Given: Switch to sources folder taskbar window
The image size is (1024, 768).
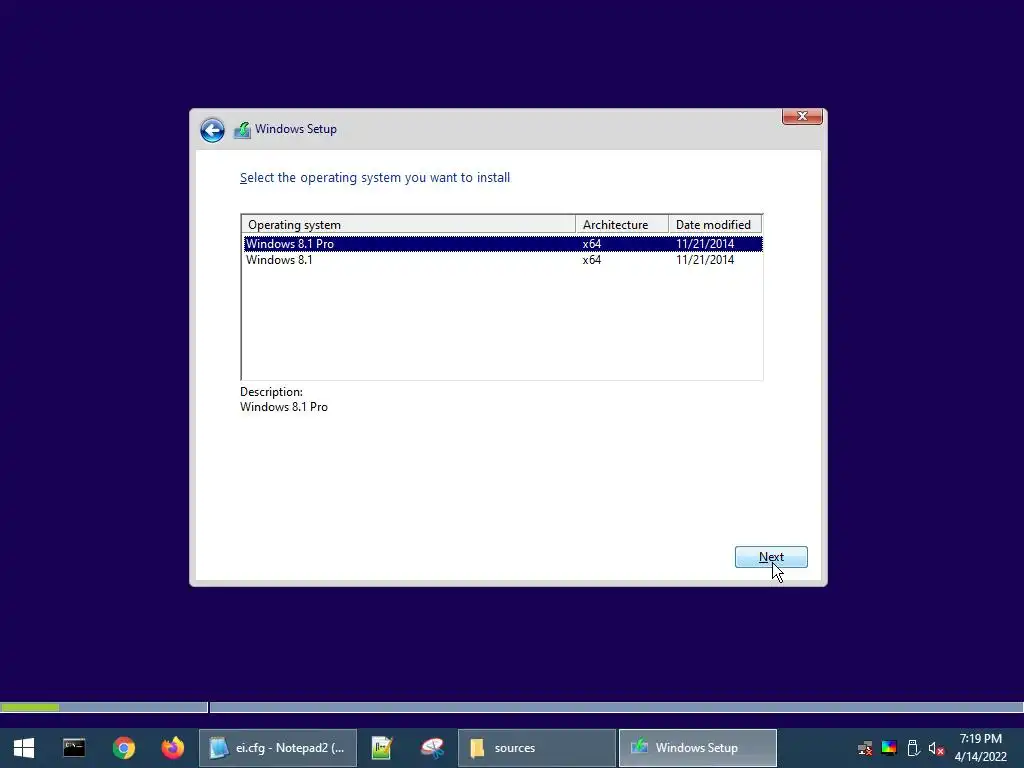Looking at the screenshot, I should pos(537,748).
